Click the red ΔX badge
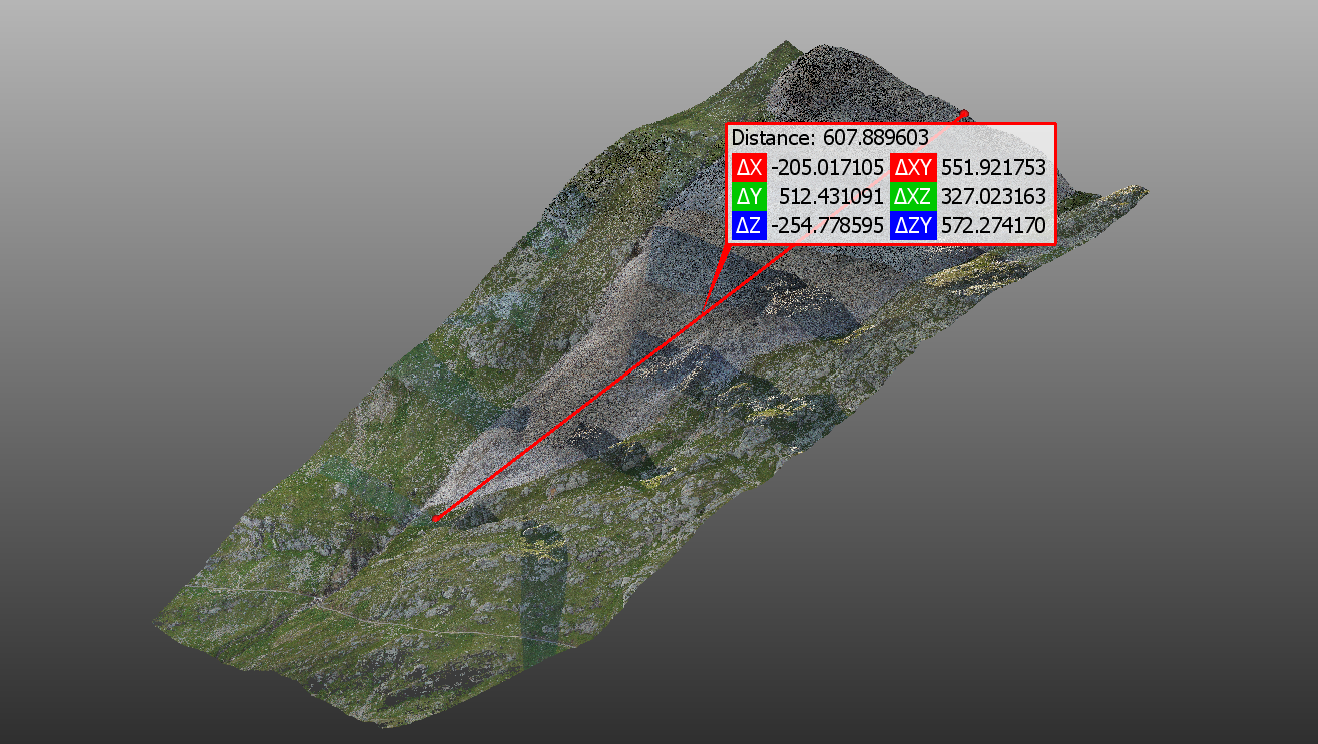The image size is (1318, 744). click(x=749, y=167)
